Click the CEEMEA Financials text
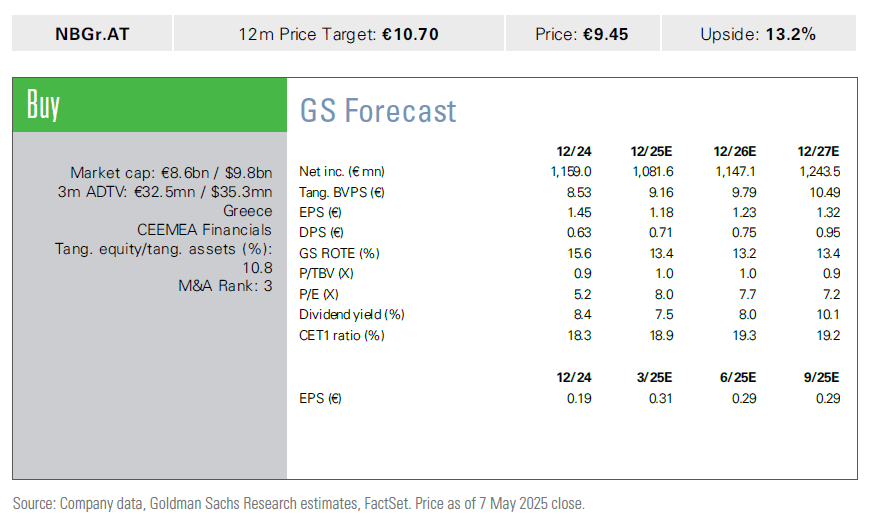The width and height of the screenshot is (873, 520). 204,230
